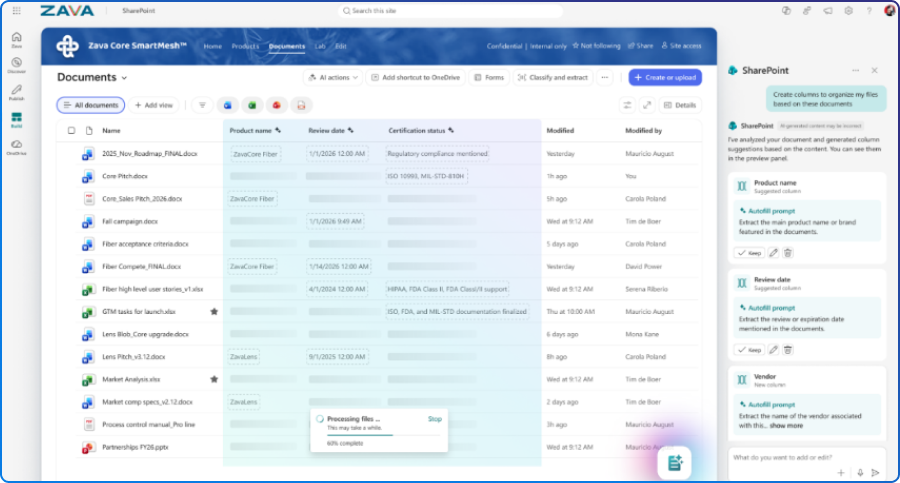Image resolution: width=900 pixels, height=483 pixels.
Task: Open Build in the left rail
Action: pyautogui.click(x=17, y=120)
